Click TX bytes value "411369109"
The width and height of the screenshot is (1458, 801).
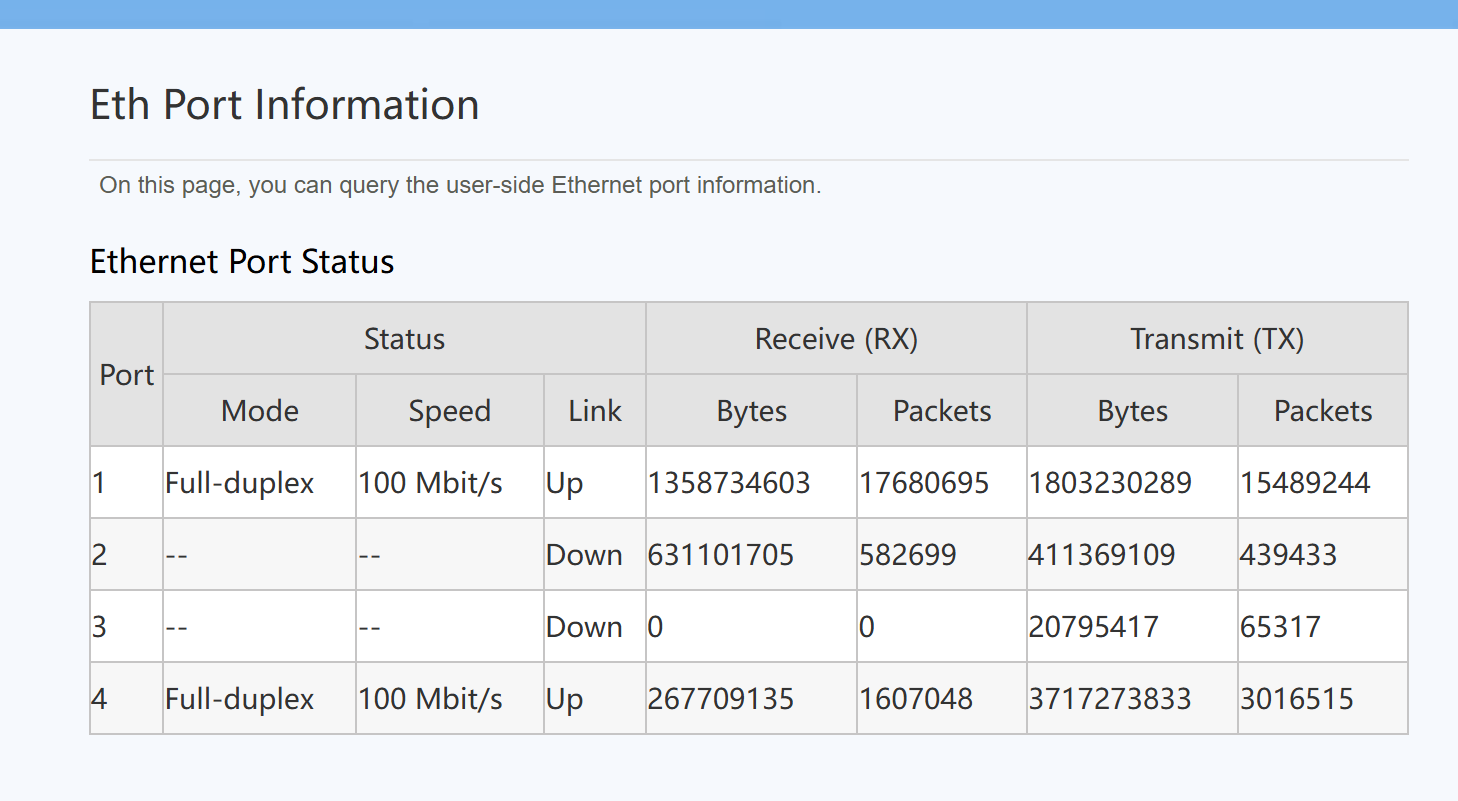pyautogui.click(x=1133, y=555)
